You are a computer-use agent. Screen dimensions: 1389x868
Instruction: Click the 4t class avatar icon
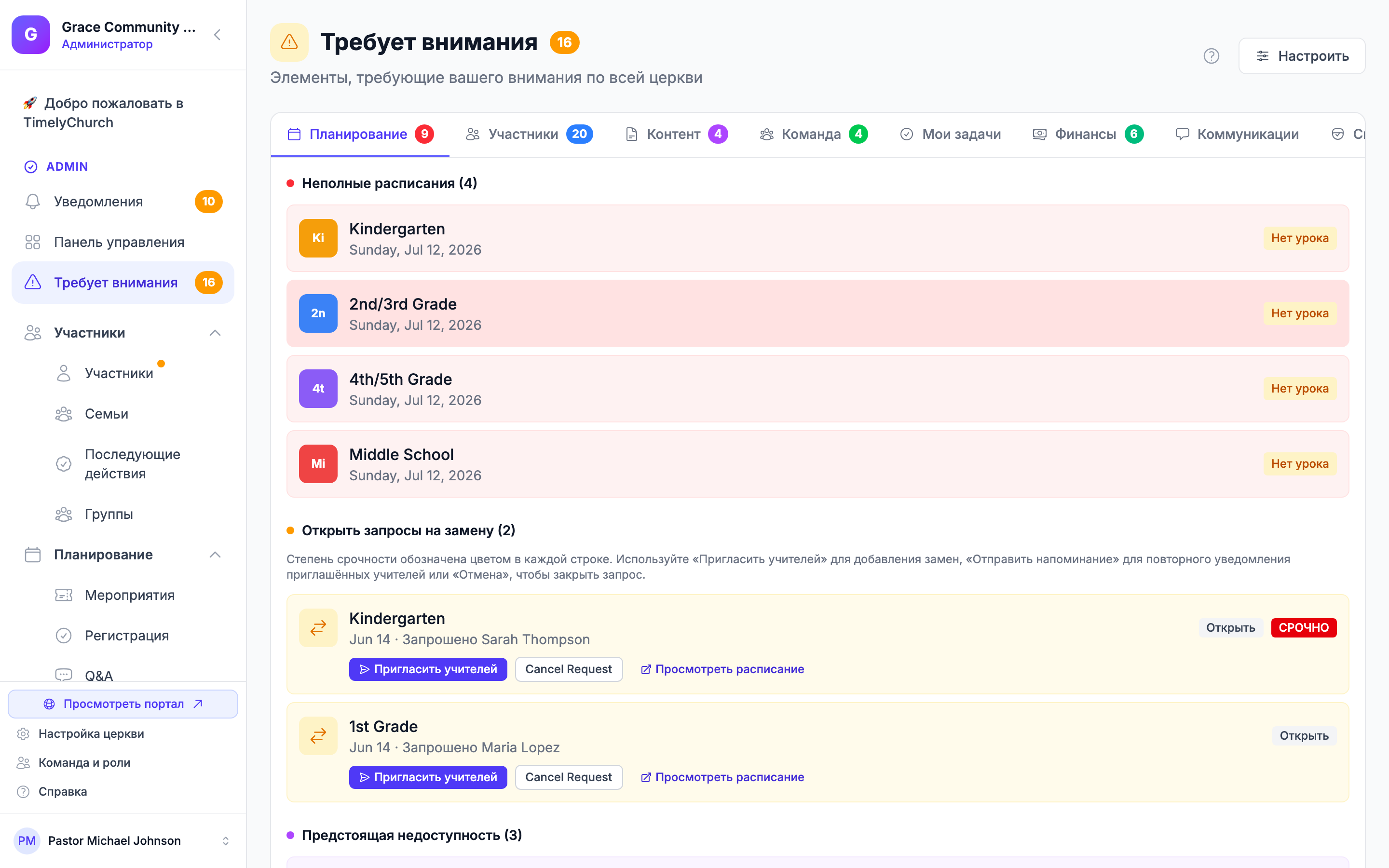(x=318, y=389)
